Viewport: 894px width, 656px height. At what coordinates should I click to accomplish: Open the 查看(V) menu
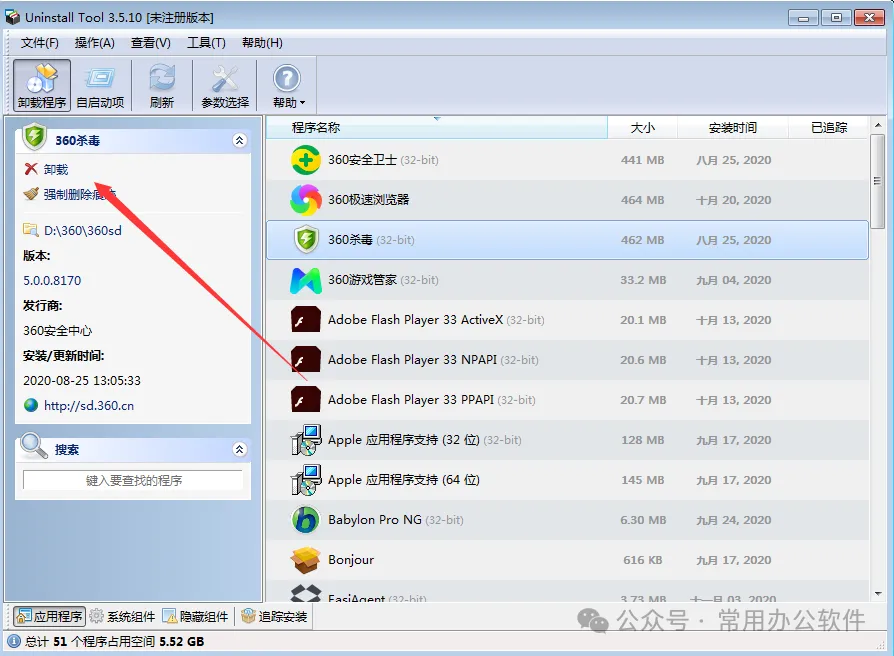point(151,43)
